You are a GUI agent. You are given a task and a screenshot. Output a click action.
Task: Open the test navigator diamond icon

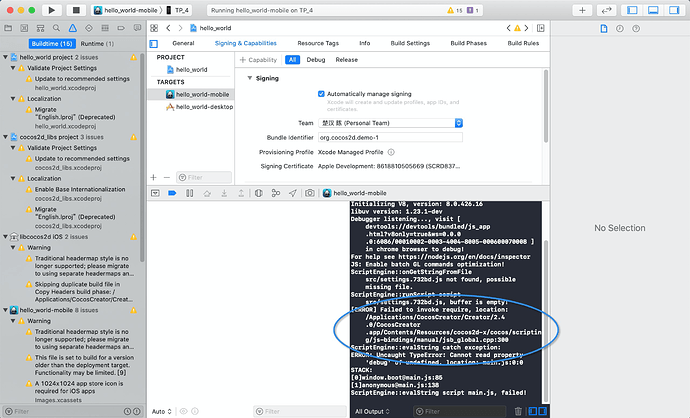click(89, 28)
